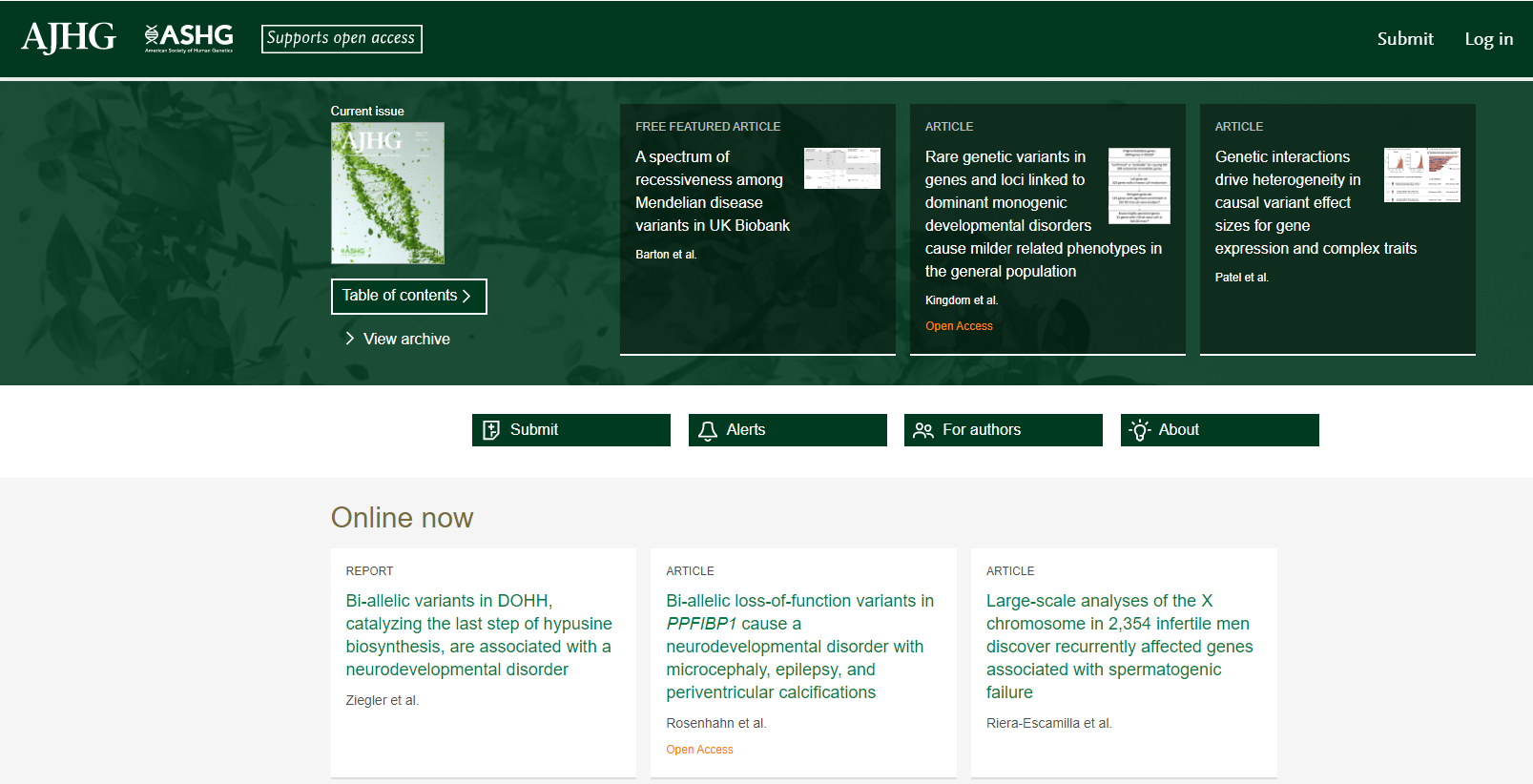
Task: Click the Submit document icon
Action: (491, 430)
